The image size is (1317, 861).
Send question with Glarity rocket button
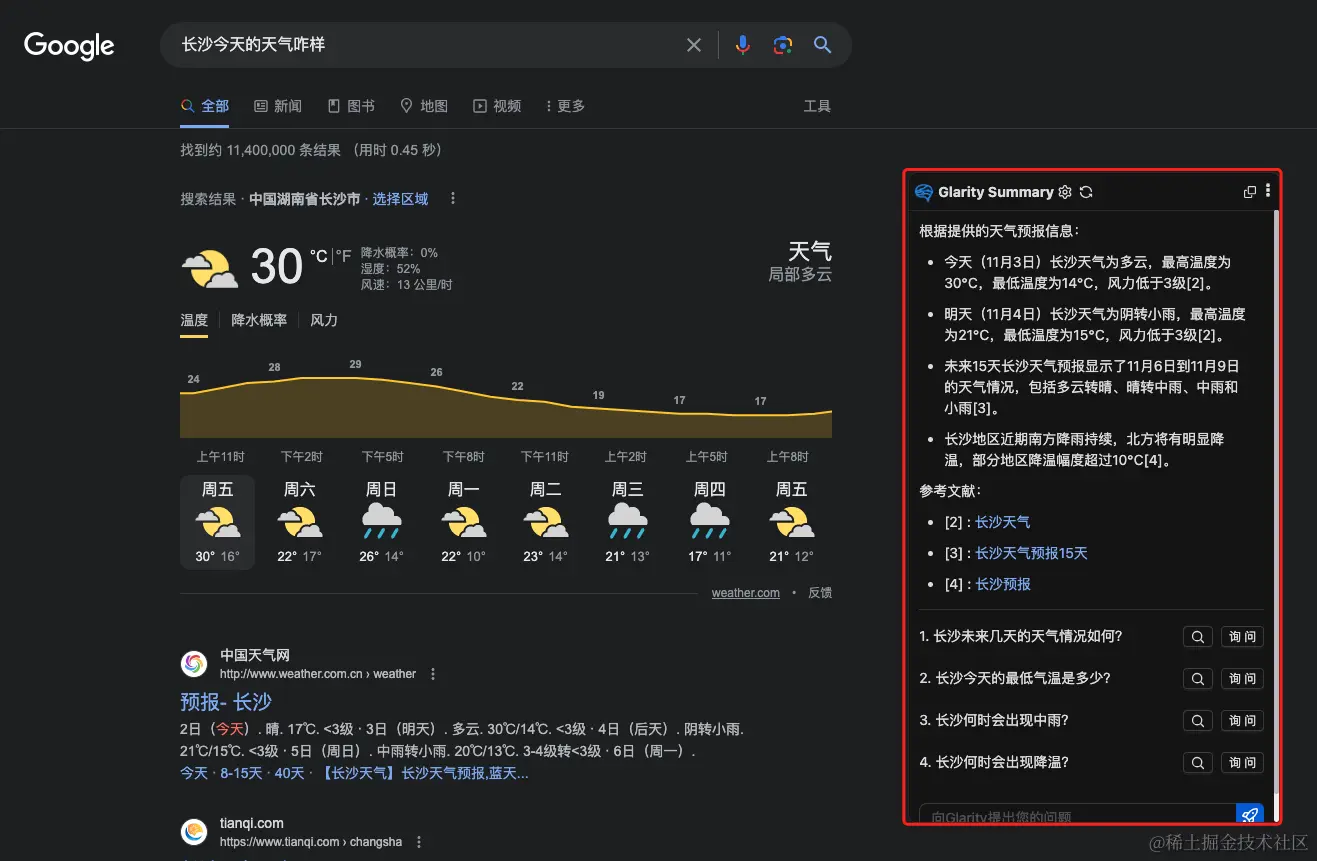point(1250,814)
